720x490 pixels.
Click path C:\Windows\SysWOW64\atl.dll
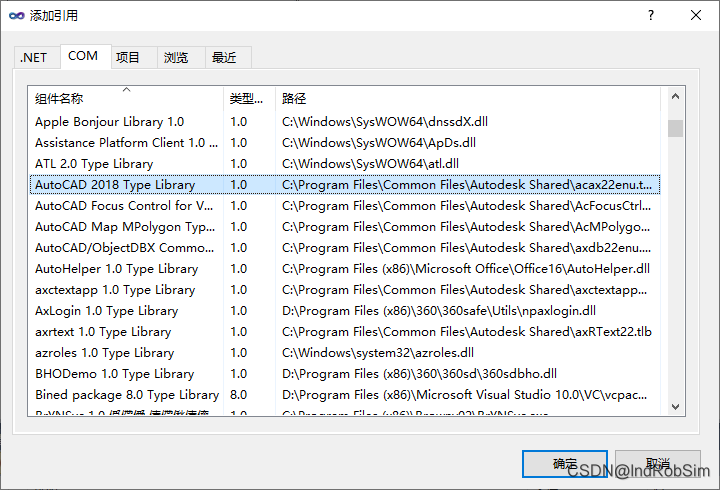tap(370, 164)
